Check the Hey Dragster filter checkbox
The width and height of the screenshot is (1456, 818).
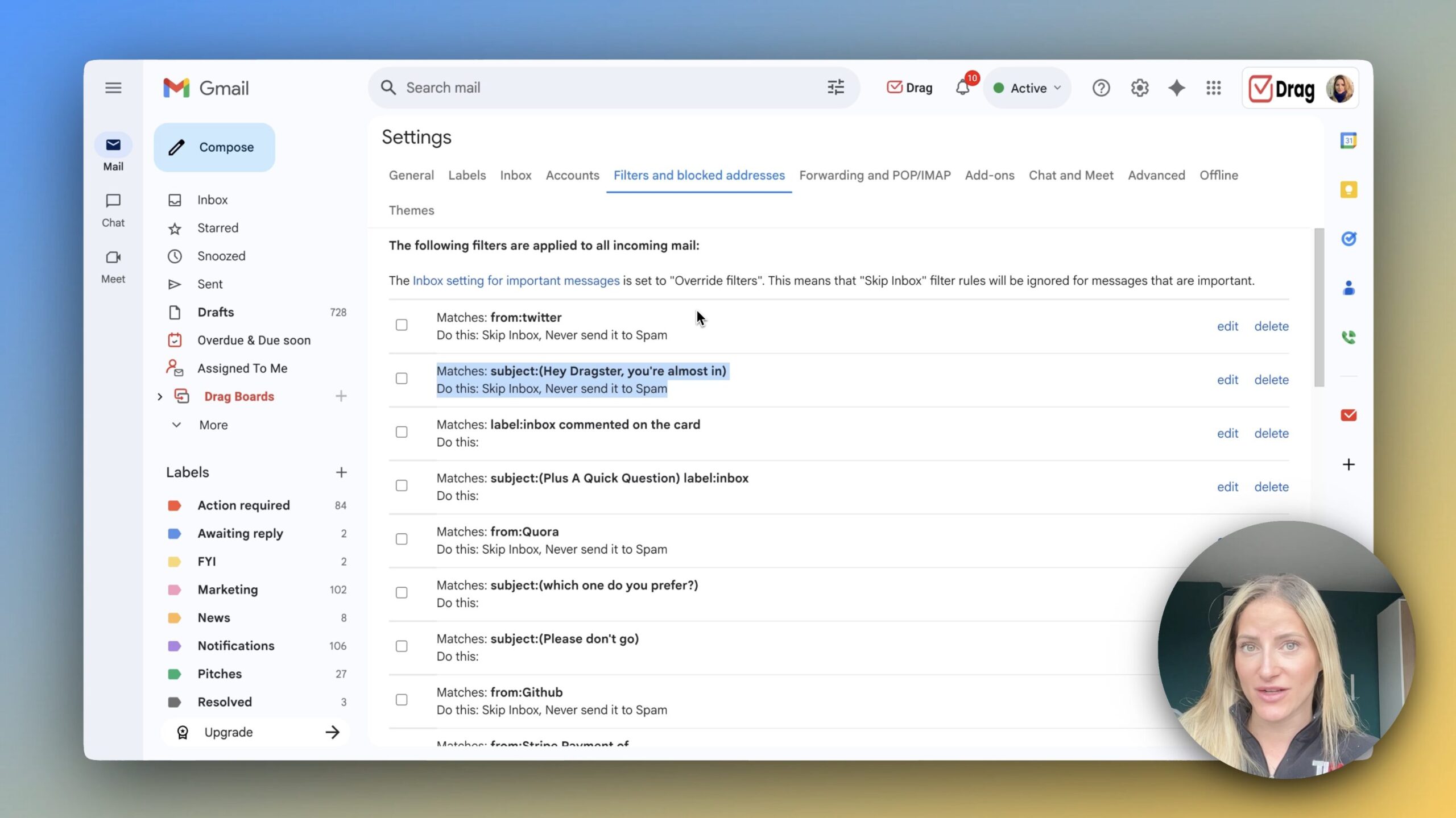[402, 379]
